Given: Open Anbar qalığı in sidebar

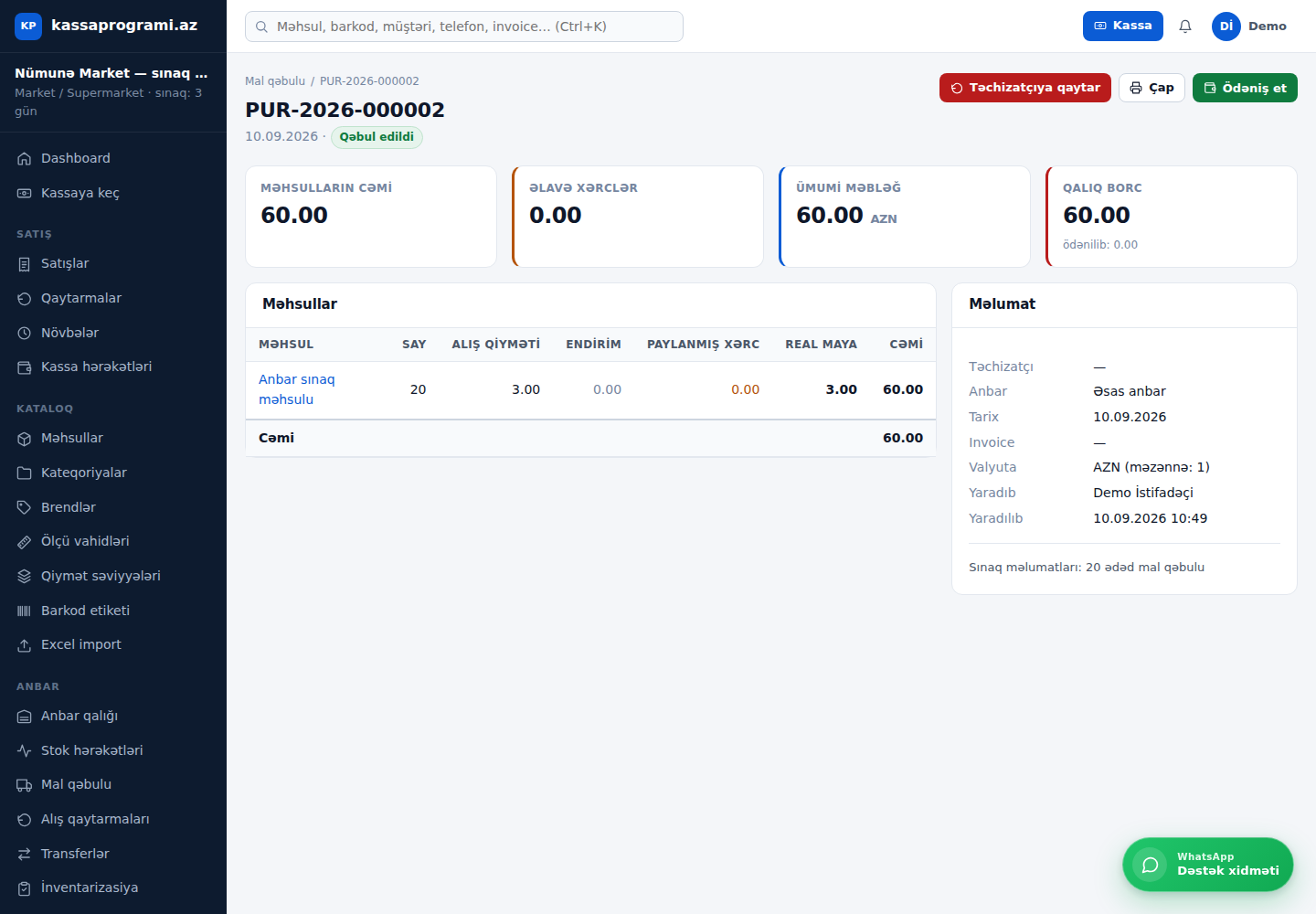Looking at the screenshot, I should coord(113,716).
